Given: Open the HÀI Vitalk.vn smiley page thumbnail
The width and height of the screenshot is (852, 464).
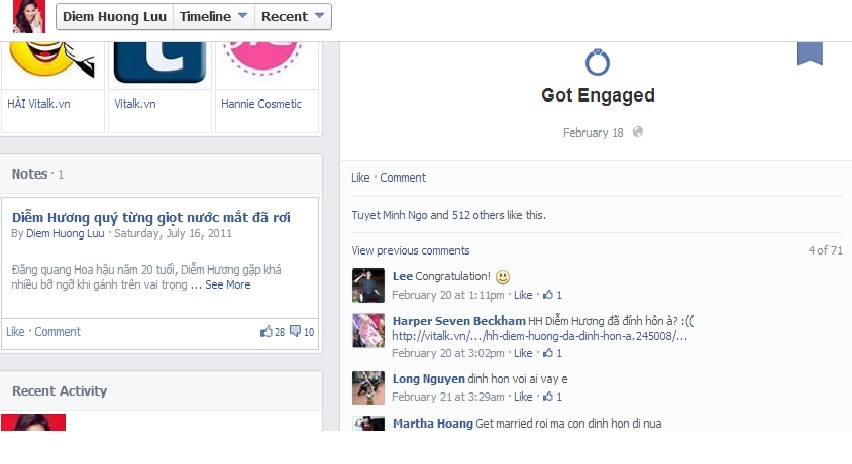Looking at the screenshot, I should [x=52, y=60].
